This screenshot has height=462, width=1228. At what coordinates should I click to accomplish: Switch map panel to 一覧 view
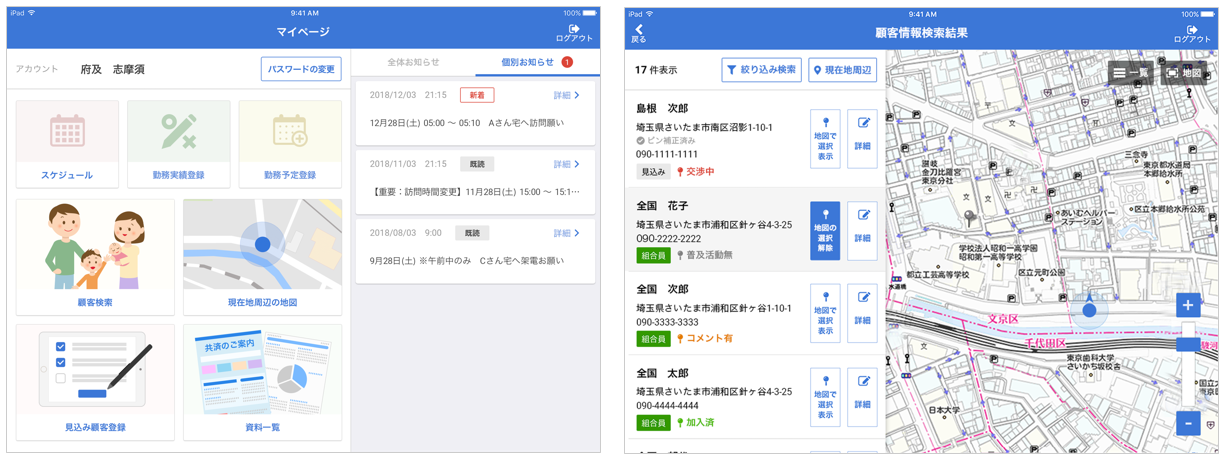(x=1130, y=73)
